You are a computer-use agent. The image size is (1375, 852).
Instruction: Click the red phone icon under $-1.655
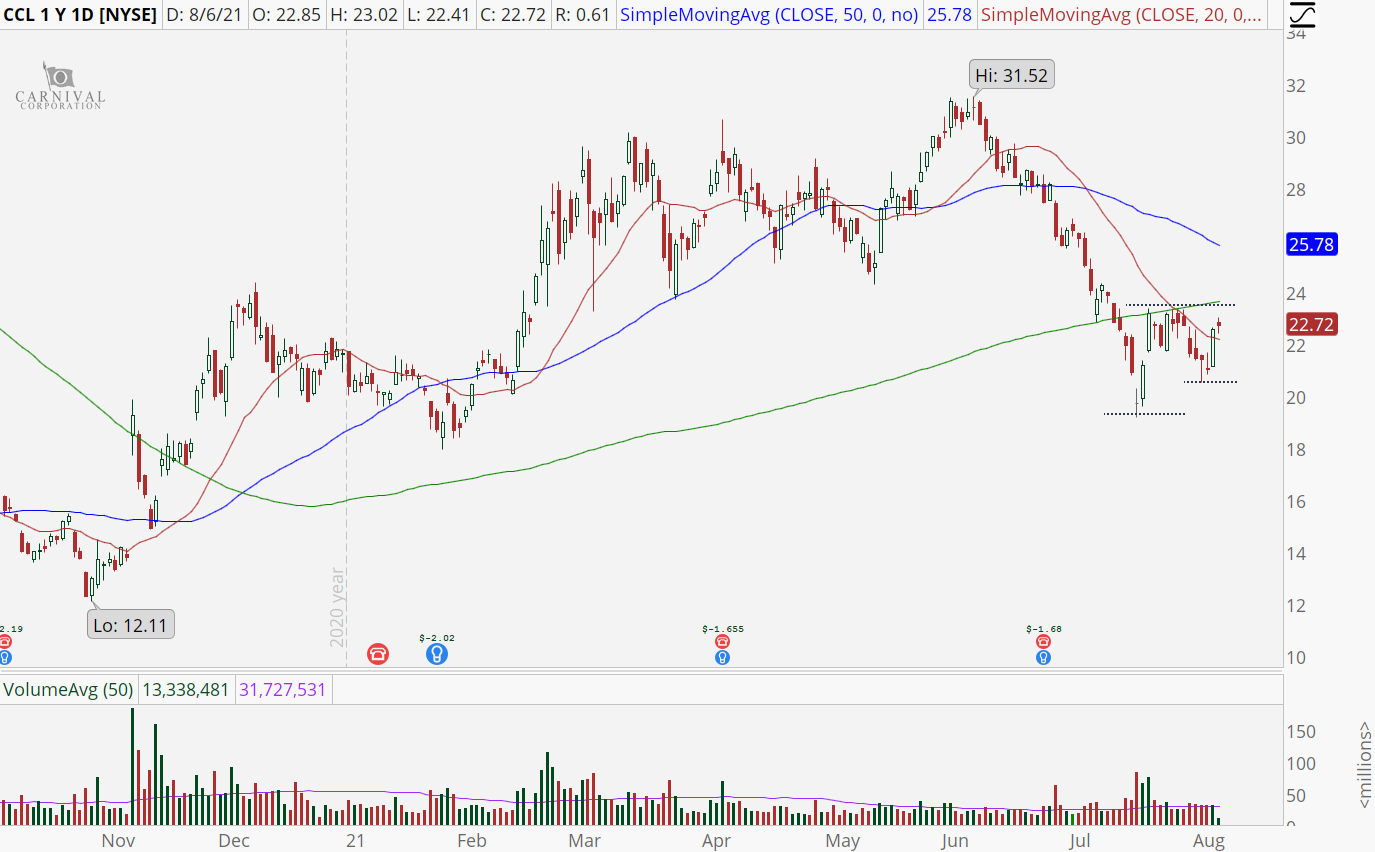722,643
